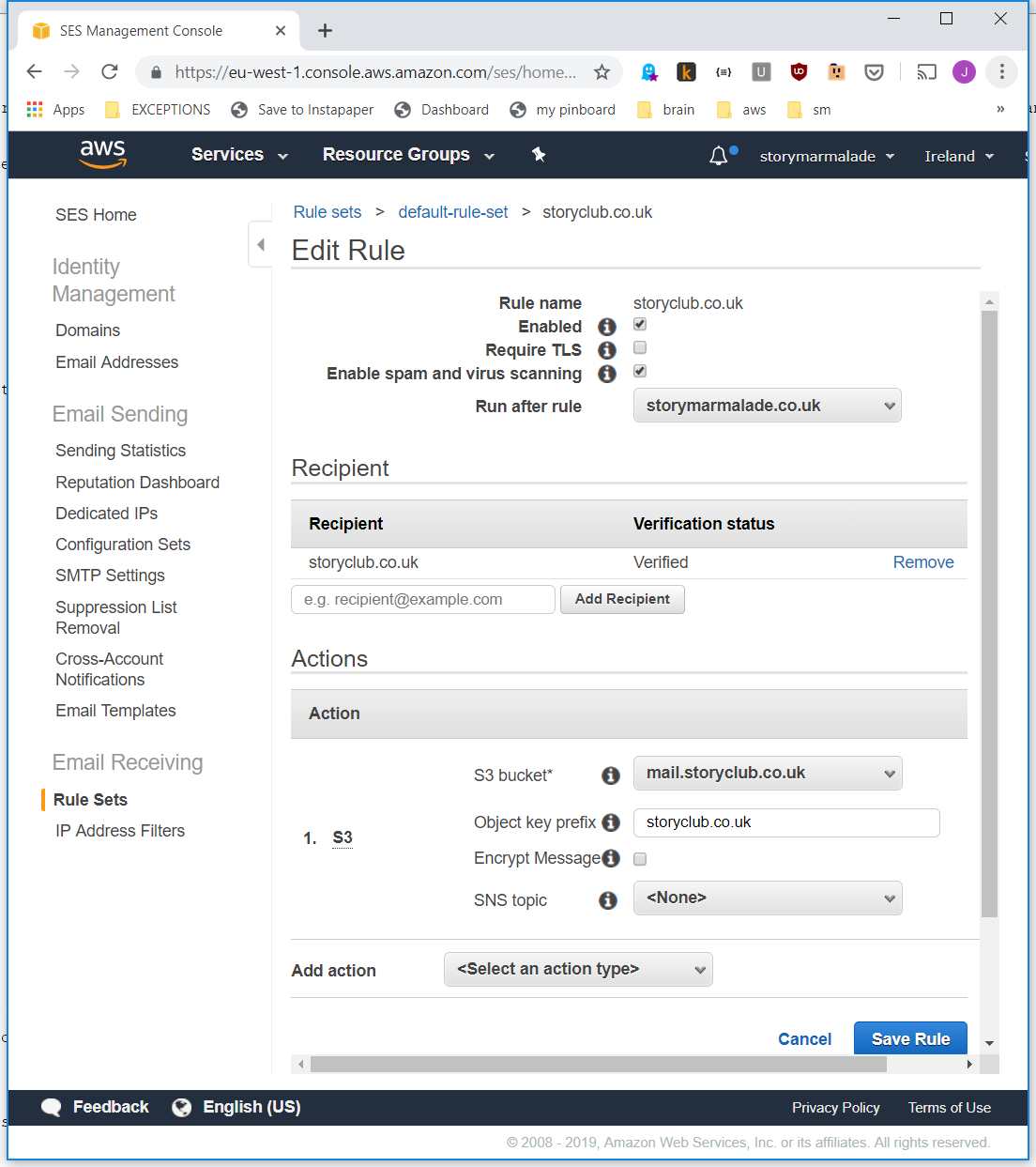Show info for the Enabled option
The width and height of the screenshot is (1036, 1167).
[x=607, y=327]
